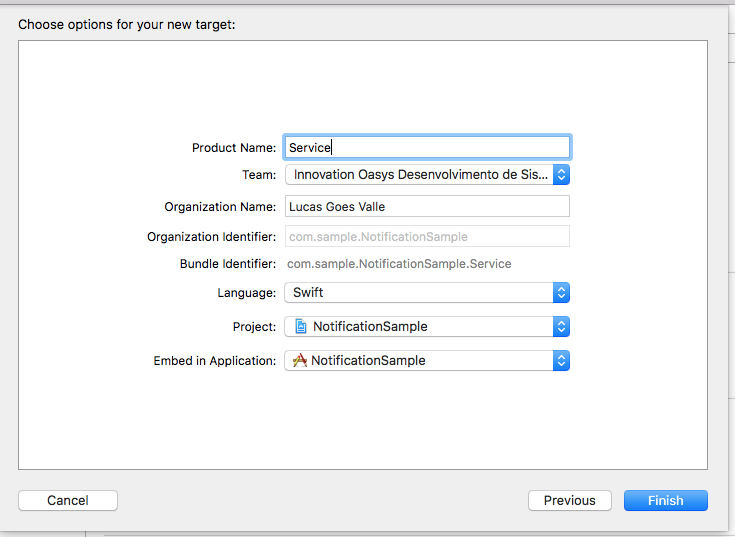The image size is (735, 537).
Task: Click the 'Choose options for your new target' heading
Action: point(127,24)
